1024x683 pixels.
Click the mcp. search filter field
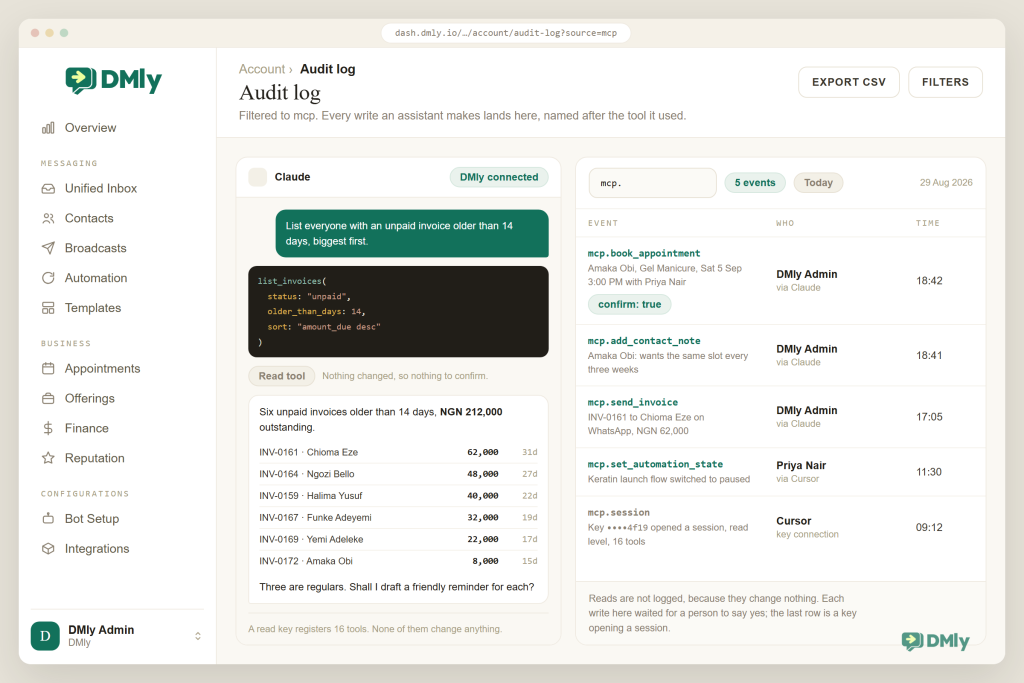652,183
